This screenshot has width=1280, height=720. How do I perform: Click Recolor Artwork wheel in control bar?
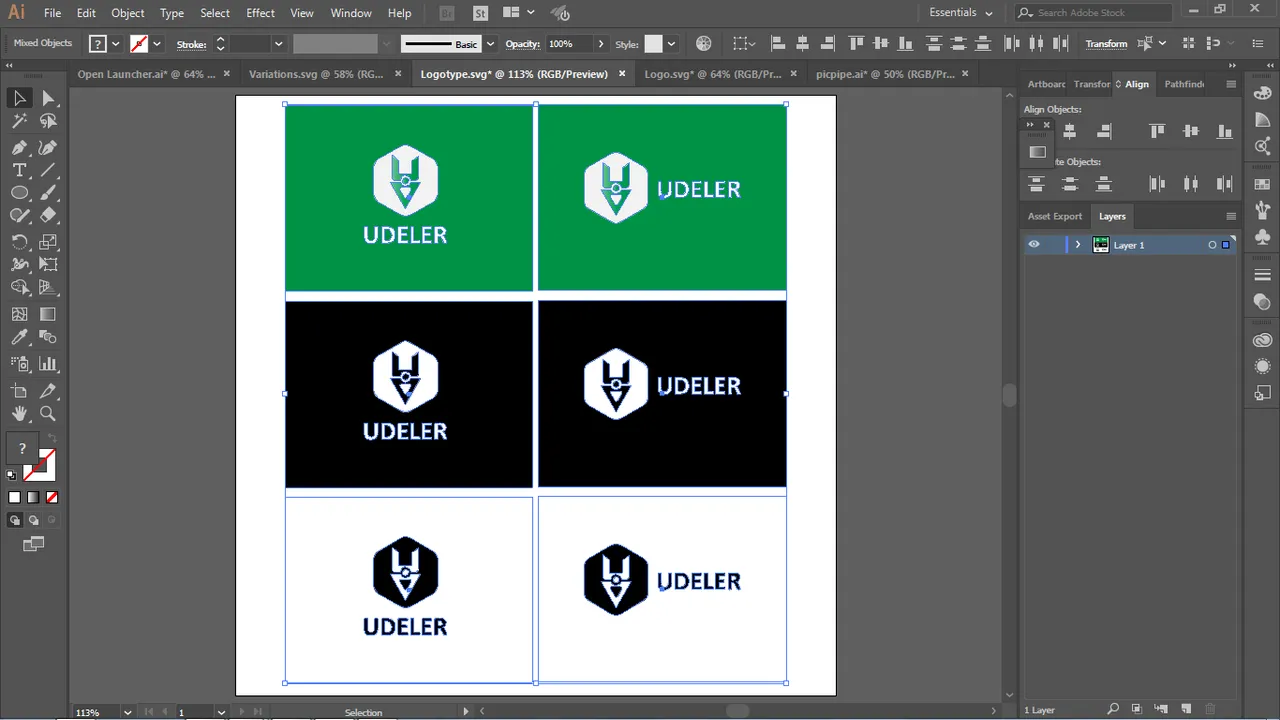[704, 44]
